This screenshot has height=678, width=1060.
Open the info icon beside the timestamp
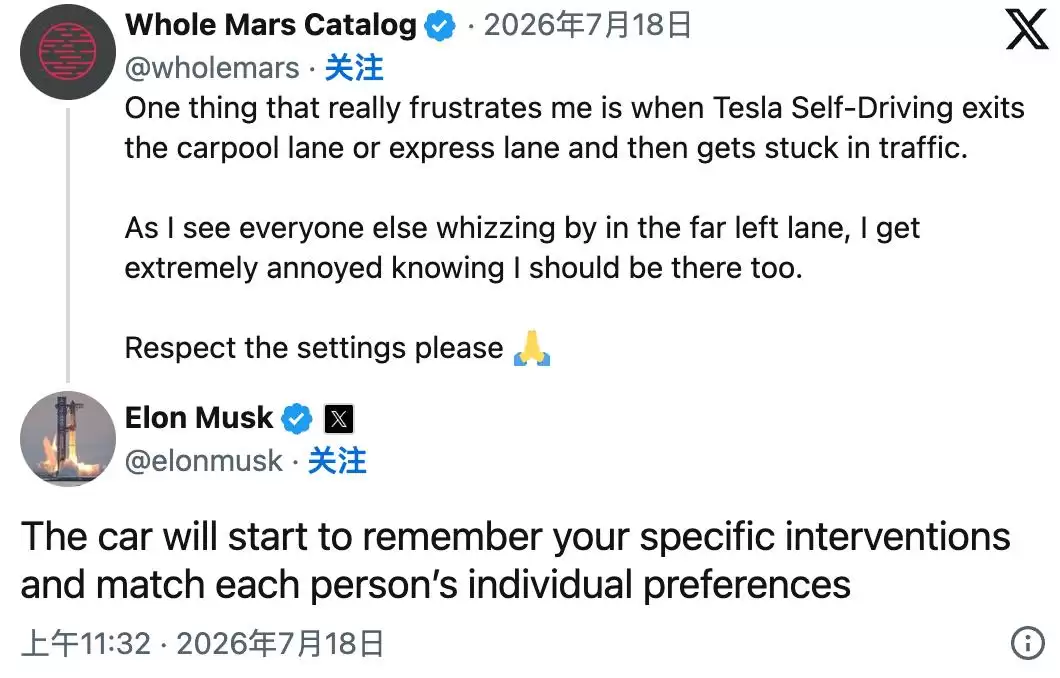click(x=1028, y=643)
